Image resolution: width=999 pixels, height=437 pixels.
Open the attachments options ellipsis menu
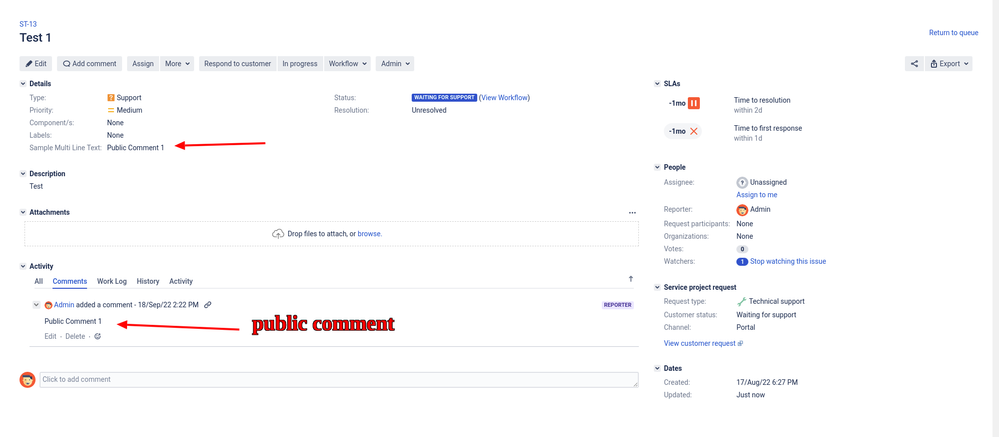(x=632, y=213)
